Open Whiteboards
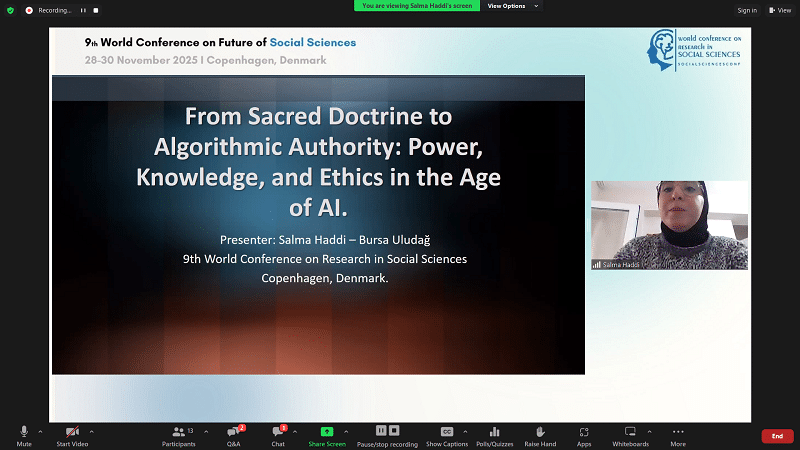800x450 pixels. coord(630,434)
